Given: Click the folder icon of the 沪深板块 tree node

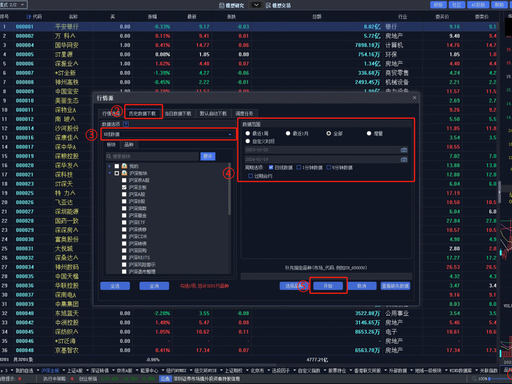Looking at the screenshot, I should point(124,173).
